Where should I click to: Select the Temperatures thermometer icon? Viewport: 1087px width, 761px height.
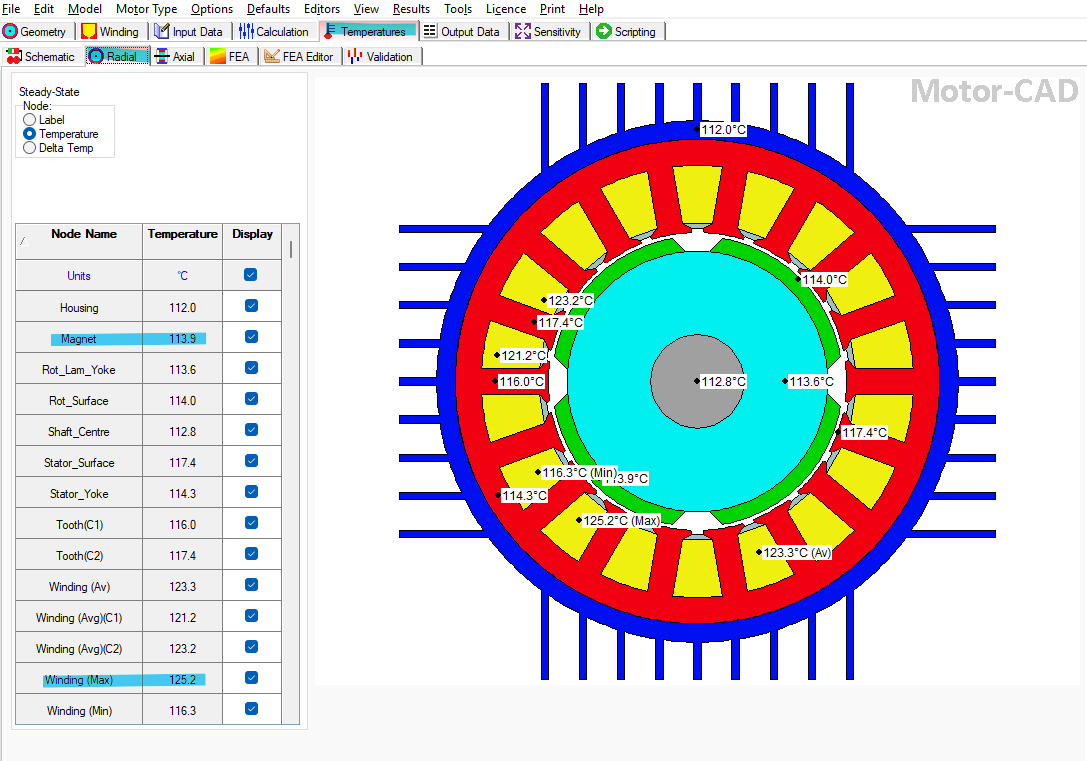pyautogui.click(x=330, y=31)
